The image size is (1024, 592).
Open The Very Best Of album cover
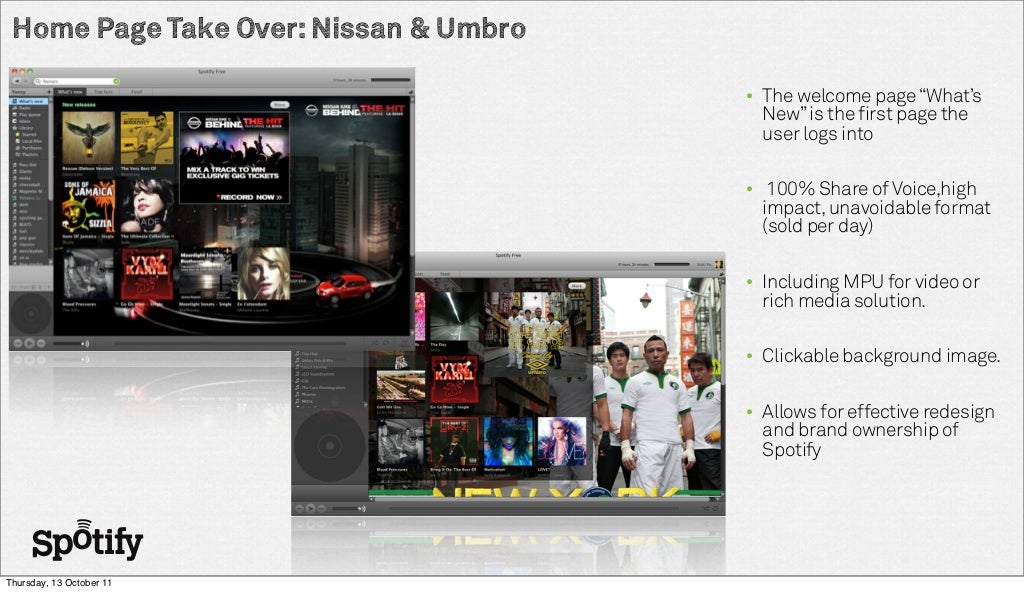pos(147,137)
